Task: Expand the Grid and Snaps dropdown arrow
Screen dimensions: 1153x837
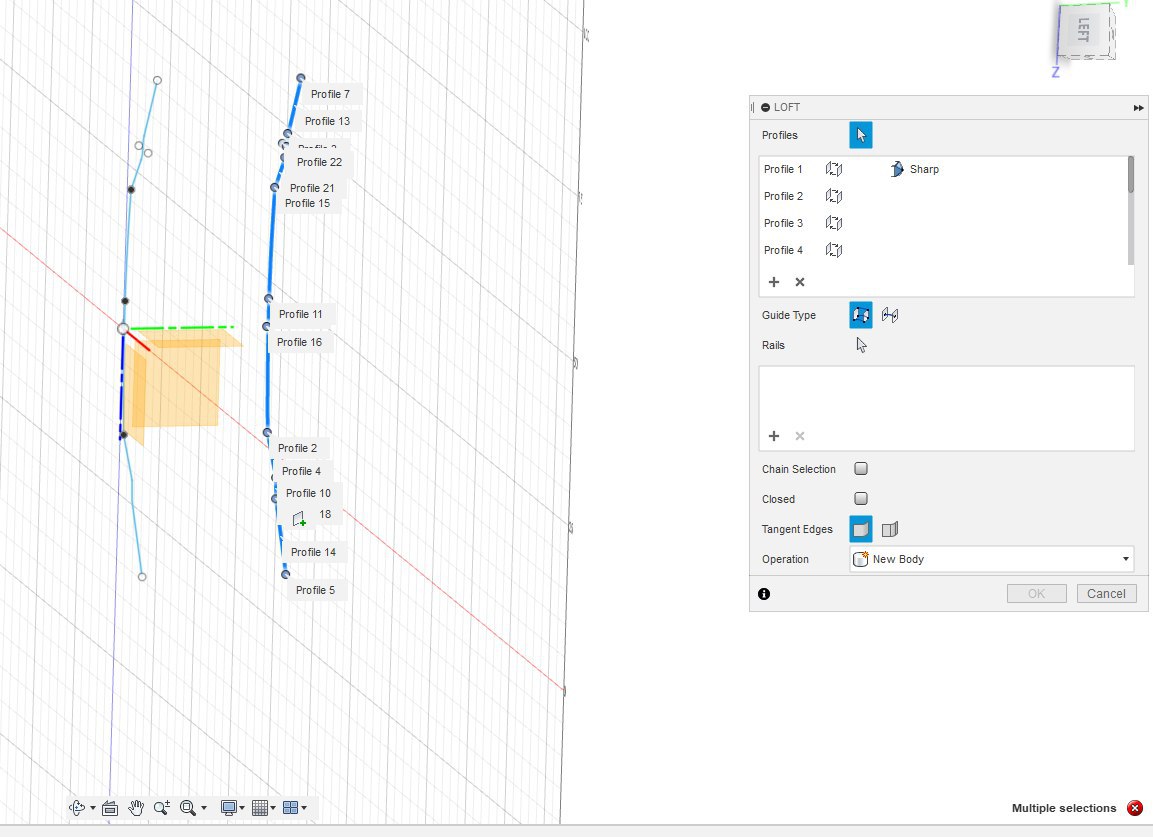Action: 273,808
